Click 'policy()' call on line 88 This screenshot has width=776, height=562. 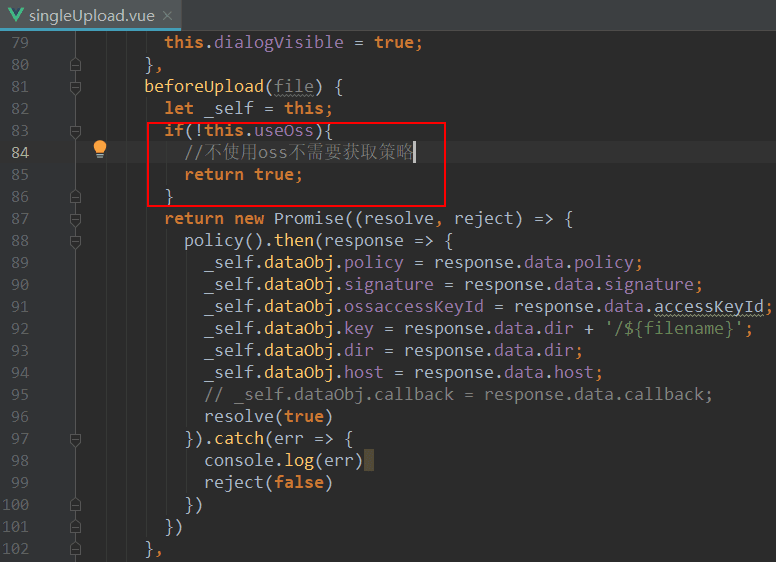(x=224, y=241)
